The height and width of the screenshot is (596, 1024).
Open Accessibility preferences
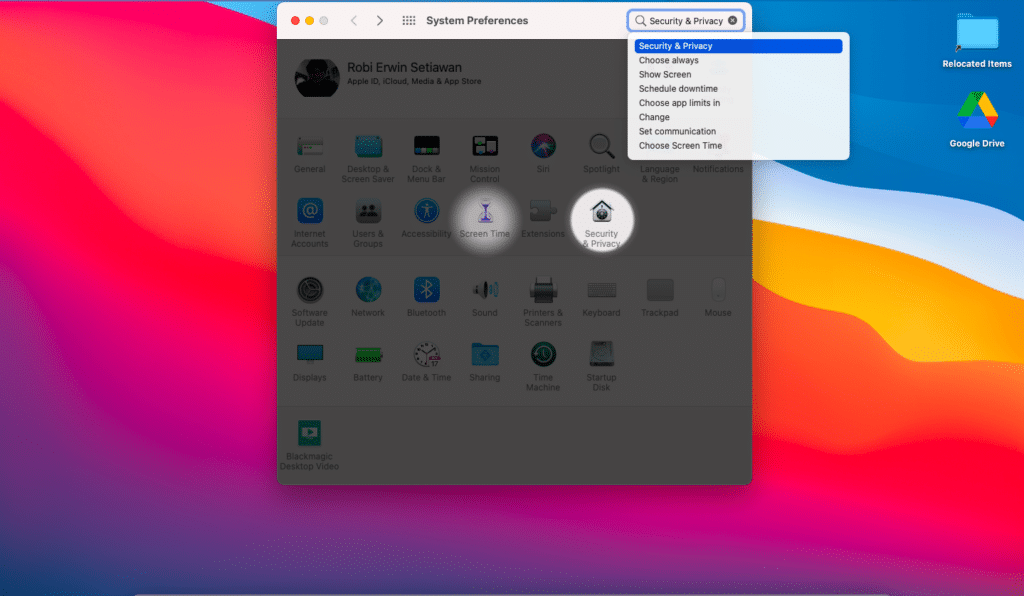426,219
